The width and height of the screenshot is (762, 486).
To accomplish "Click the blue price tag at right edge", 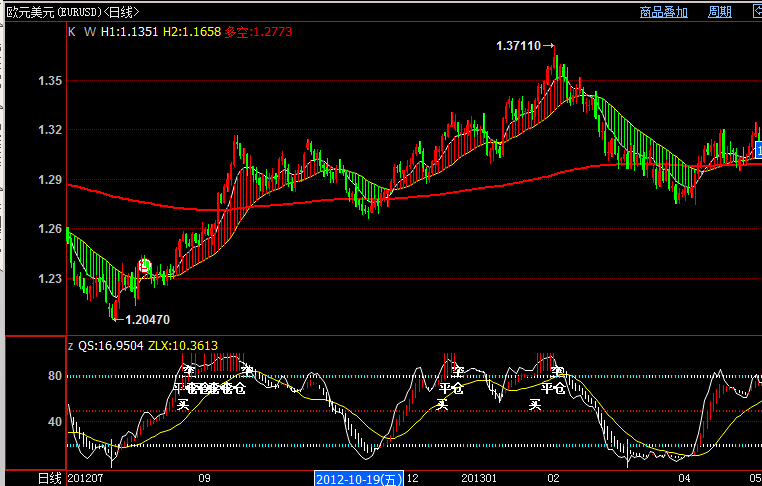I will tap(758, 151).
